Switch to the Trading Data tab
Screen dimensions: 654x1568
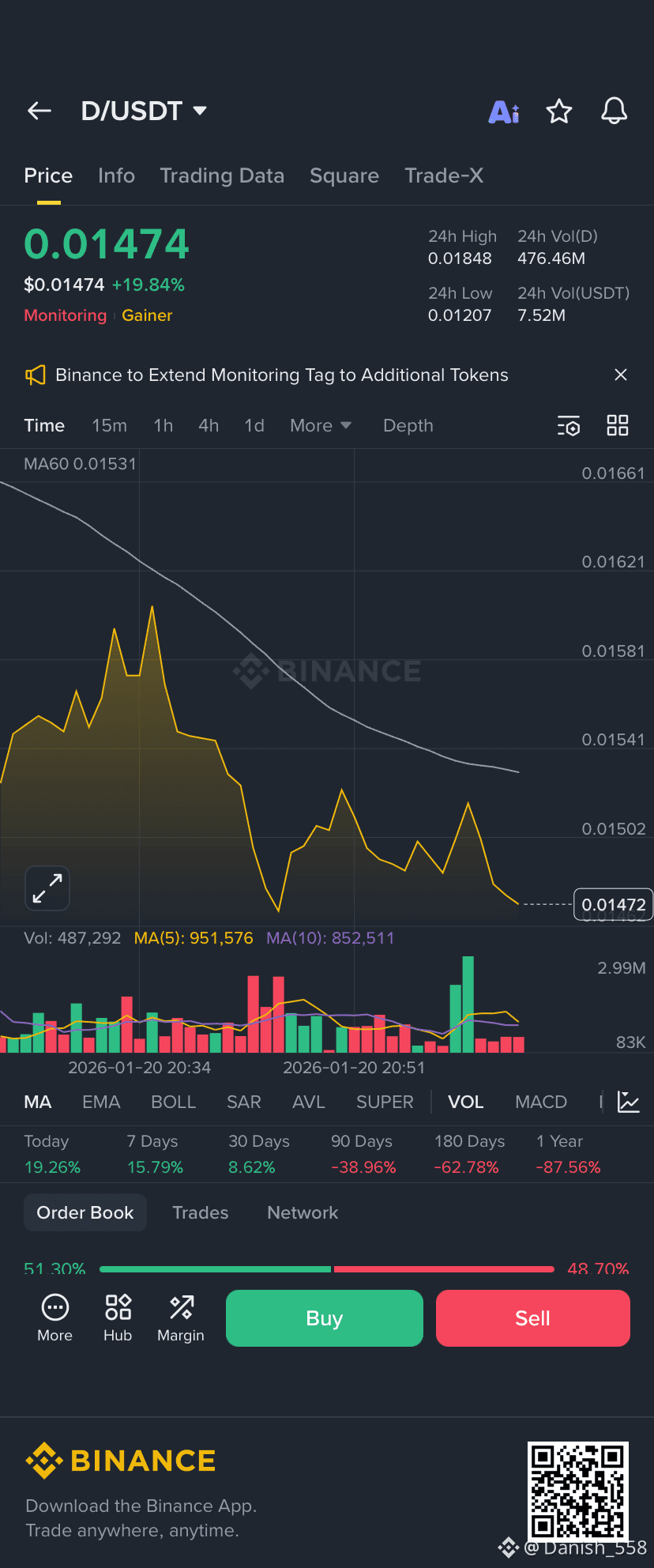pyautogui.click(x=222, y=175)
